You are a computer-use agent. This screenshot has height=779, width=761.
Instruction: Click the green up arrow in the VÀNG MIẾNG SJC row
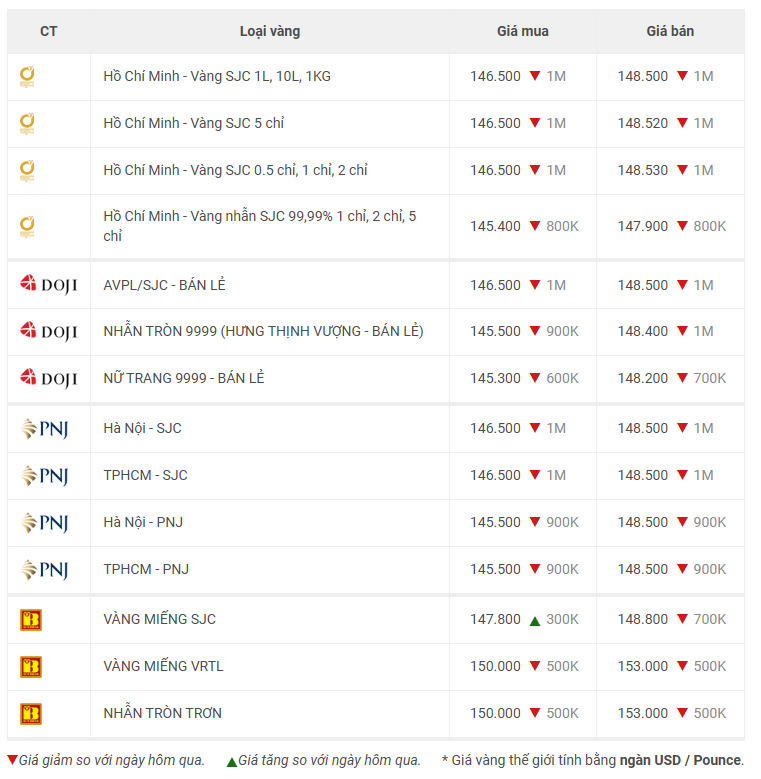click(x=535, y=620)
